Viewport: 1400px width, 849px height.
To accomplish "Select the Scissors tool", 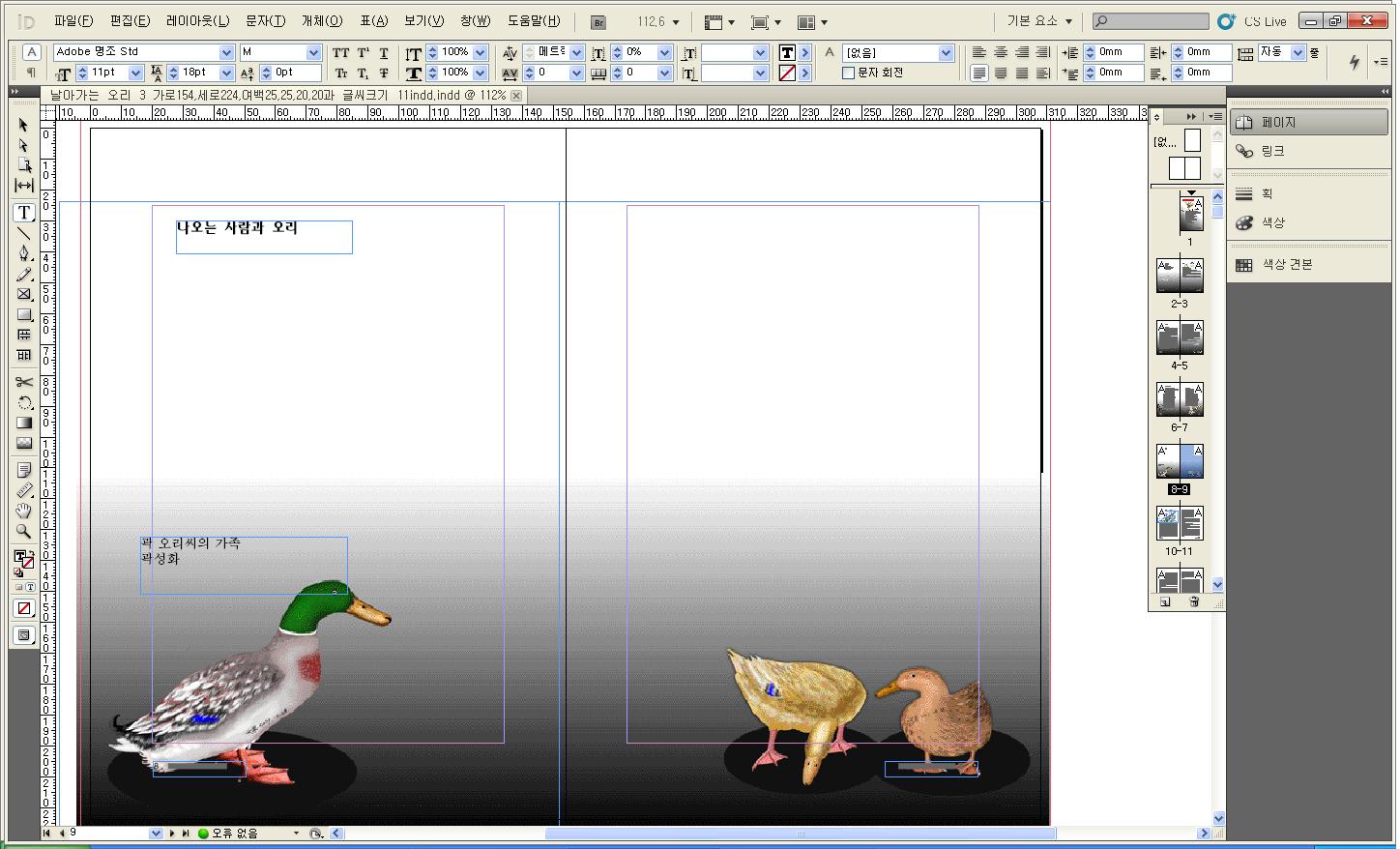I will pos(24,382).
